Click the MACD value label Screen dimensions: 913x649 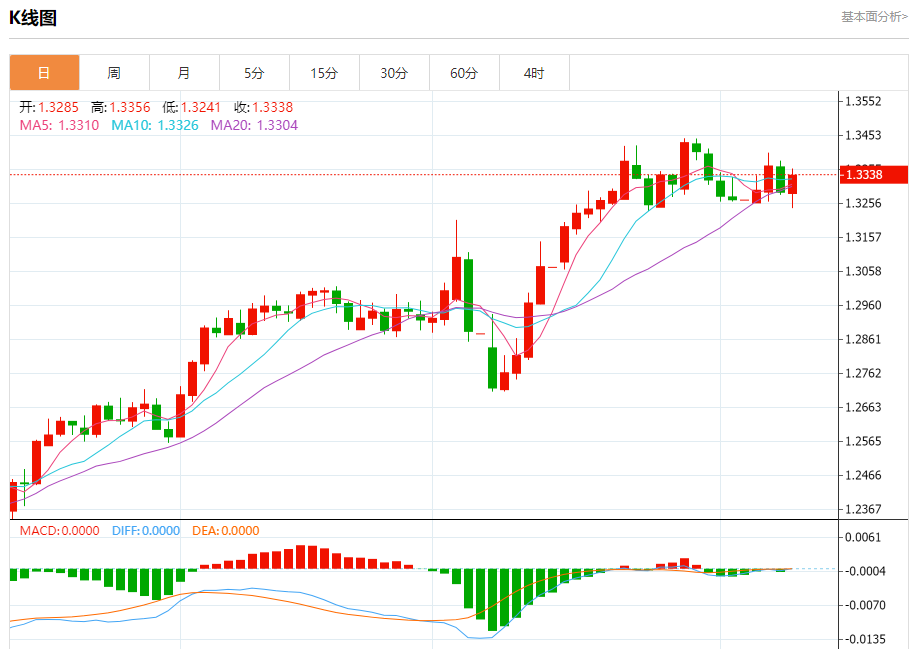(x=60, y=531)
